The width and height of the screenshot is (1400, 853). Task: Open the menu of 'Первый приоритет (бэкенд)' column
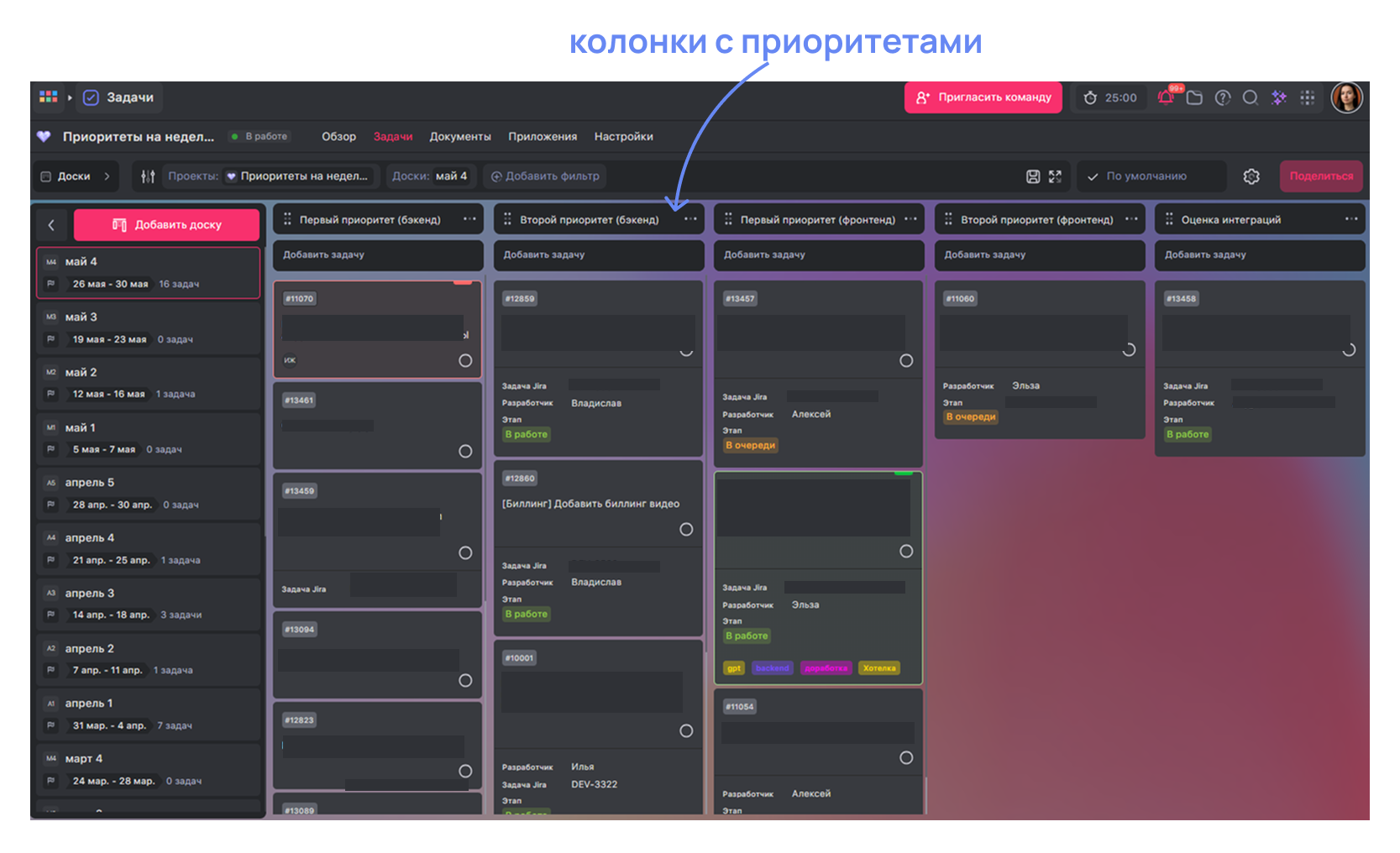pos(470,219)
